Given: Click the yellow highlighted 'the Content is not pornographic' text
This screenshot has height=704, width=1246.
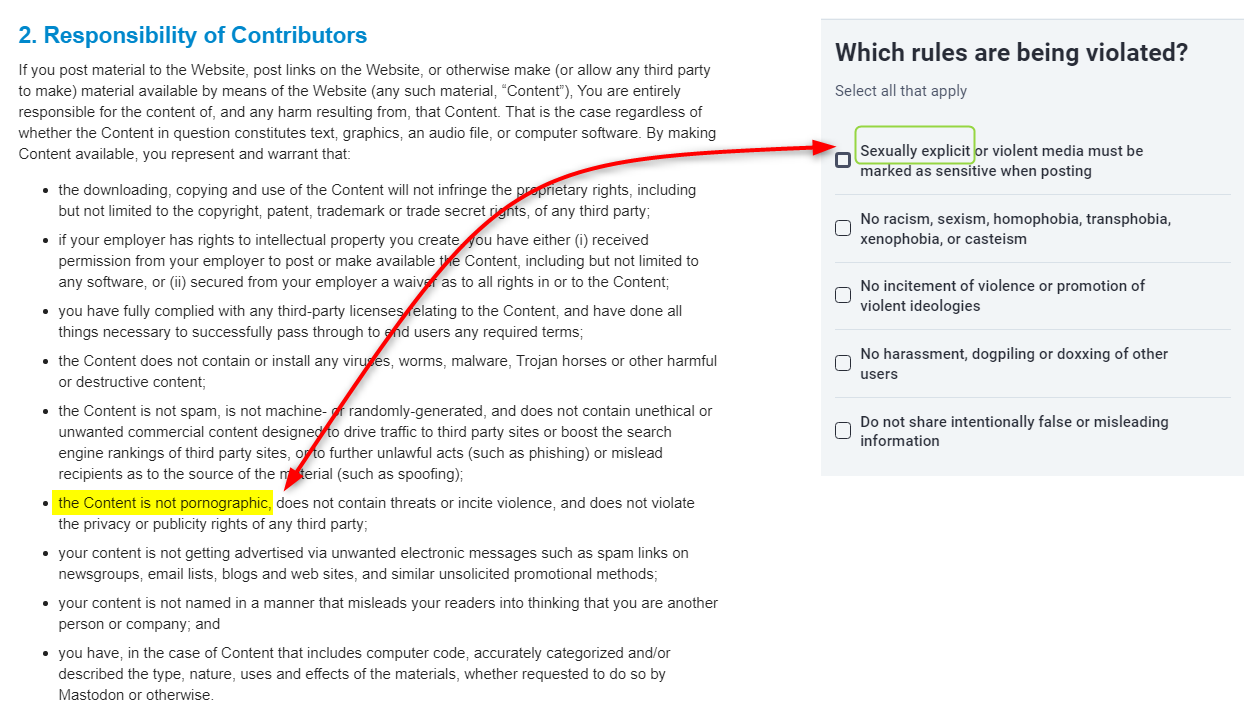Looking at the screenshot, I should coord(164,503).
